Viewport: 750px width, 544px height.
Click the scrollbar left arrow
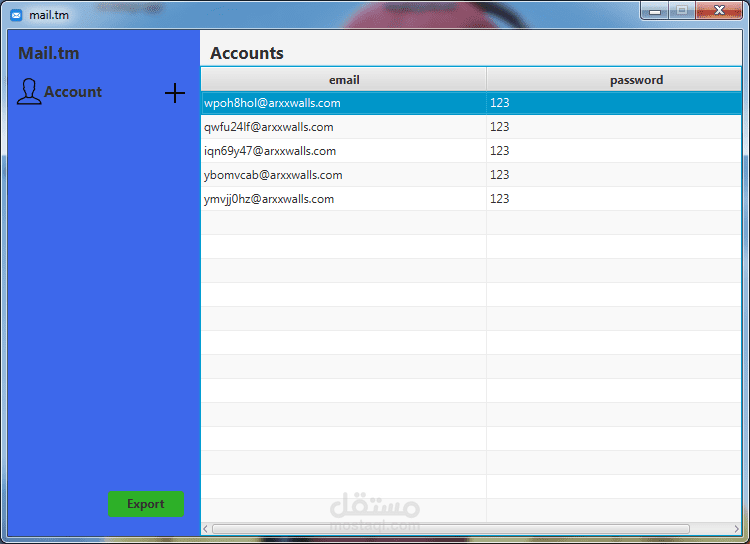tap(206, 529)
